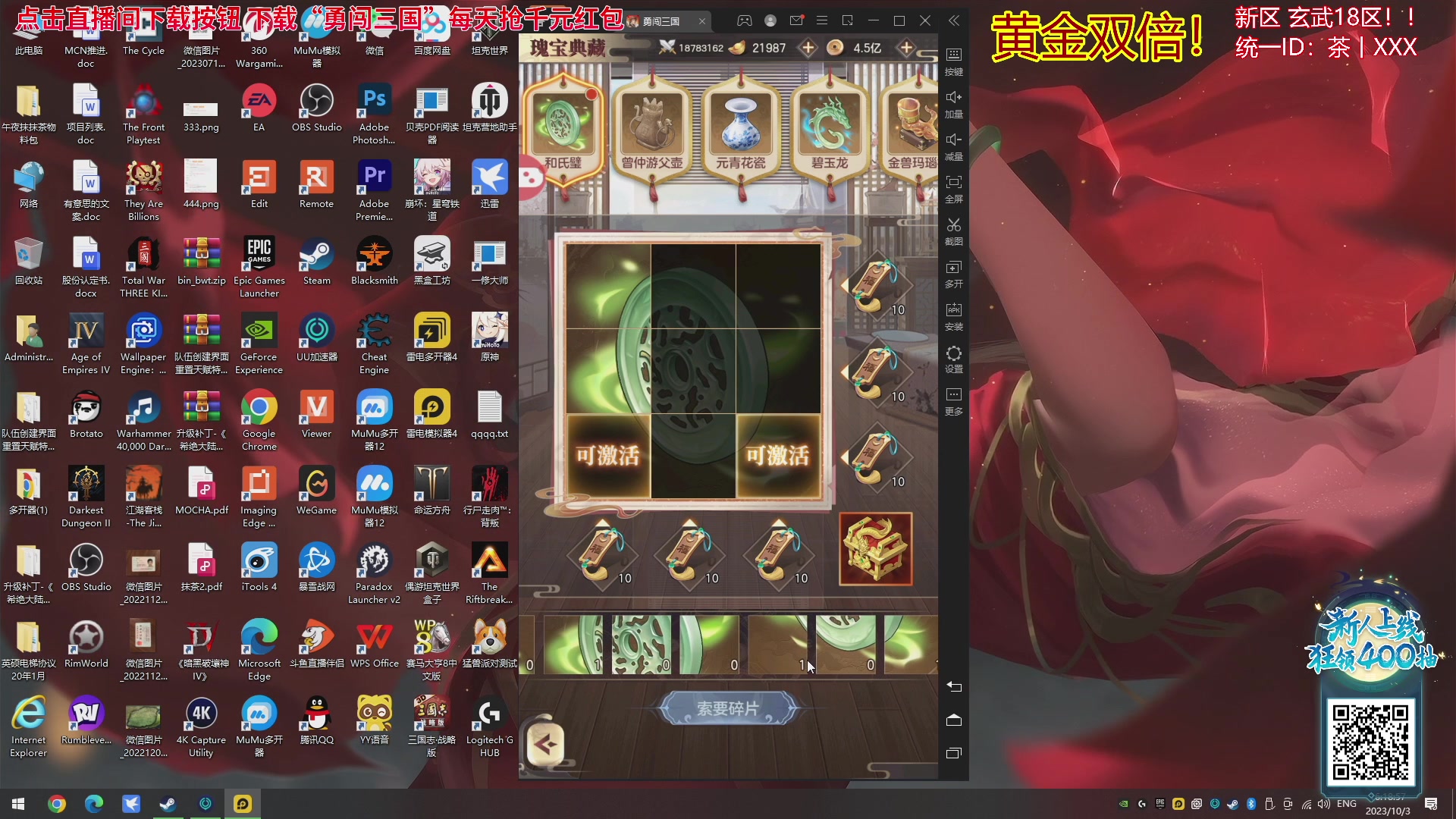Open the notification center in system tray

[1431, 804]
